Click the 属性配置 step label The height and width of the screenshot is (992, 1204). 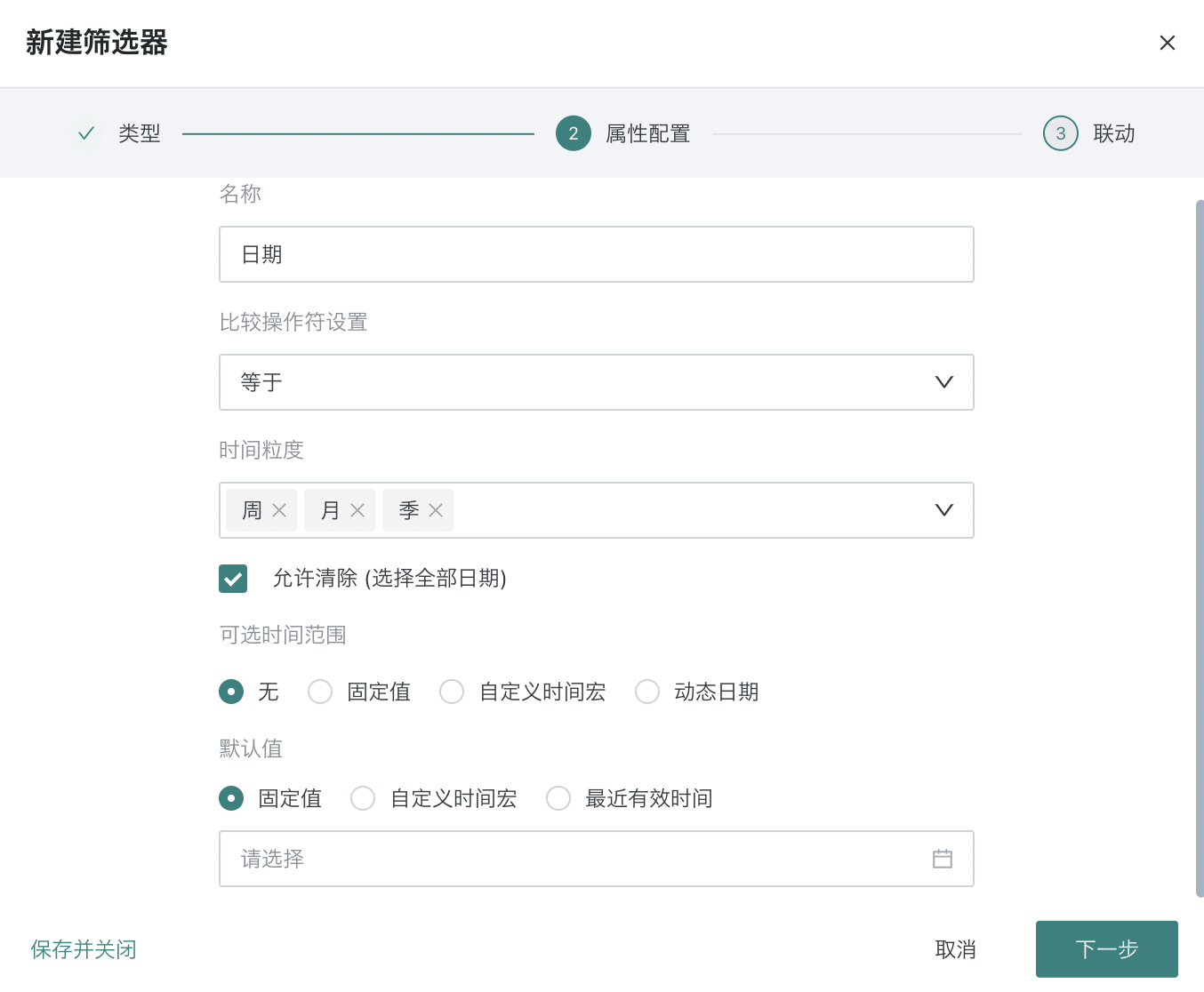[x=648, y=133]
